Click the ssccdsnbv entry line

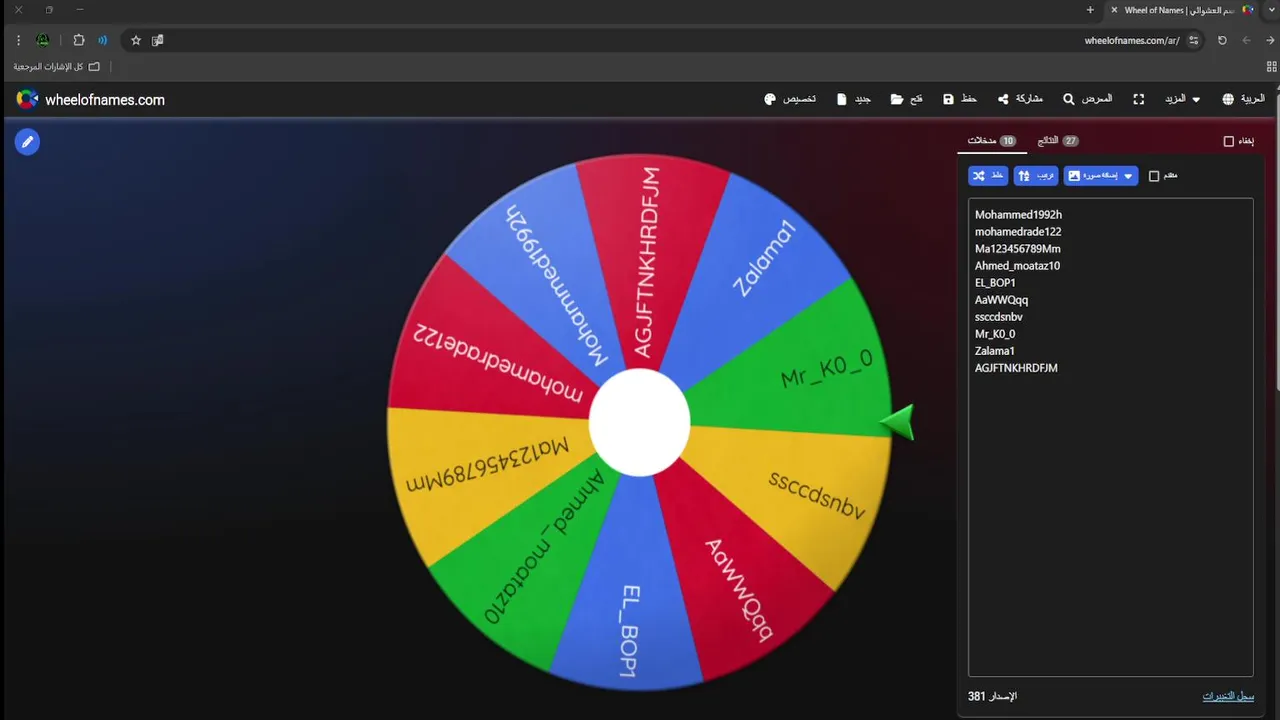[998, 317]
